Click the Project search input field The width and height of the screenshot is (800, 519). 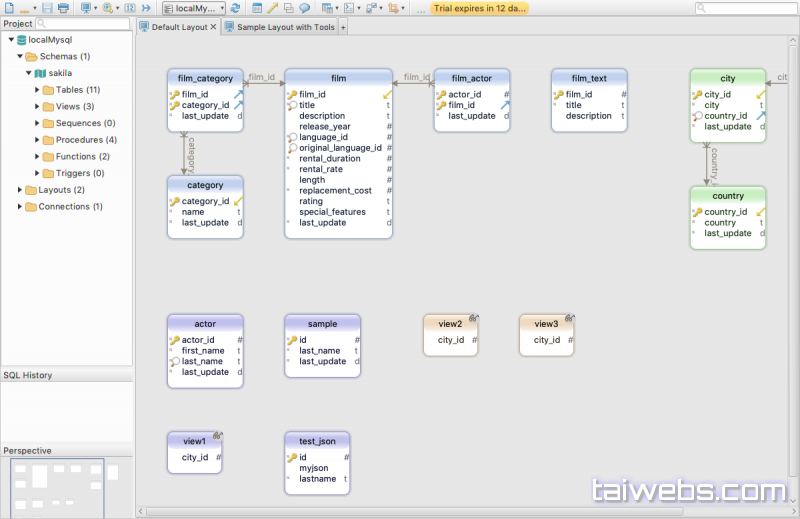point(82,23)
